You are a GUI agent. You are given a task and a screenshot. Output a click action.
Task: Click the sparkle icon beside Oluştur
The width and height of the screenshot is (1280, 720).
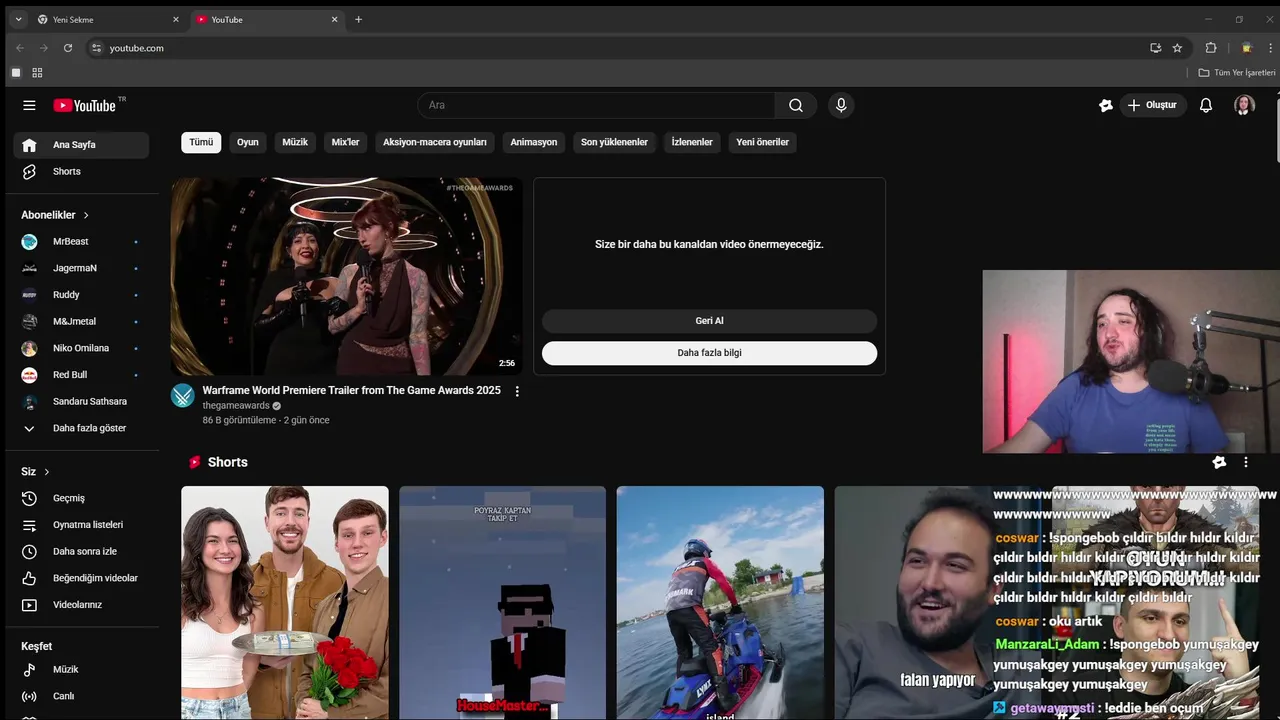(x=1106, y=105)
